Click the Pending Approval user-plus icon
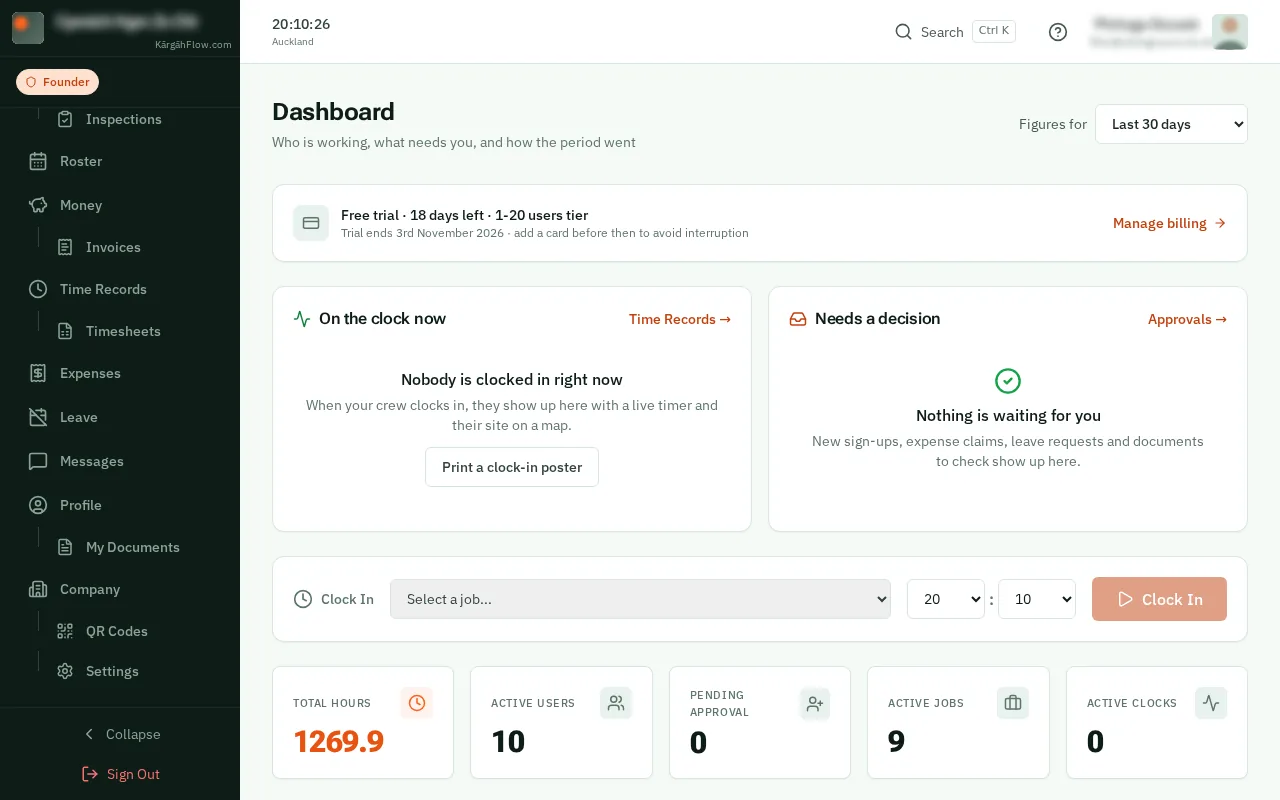The height and width of the screenshot is (800, 1280). [x=815, y=704]
